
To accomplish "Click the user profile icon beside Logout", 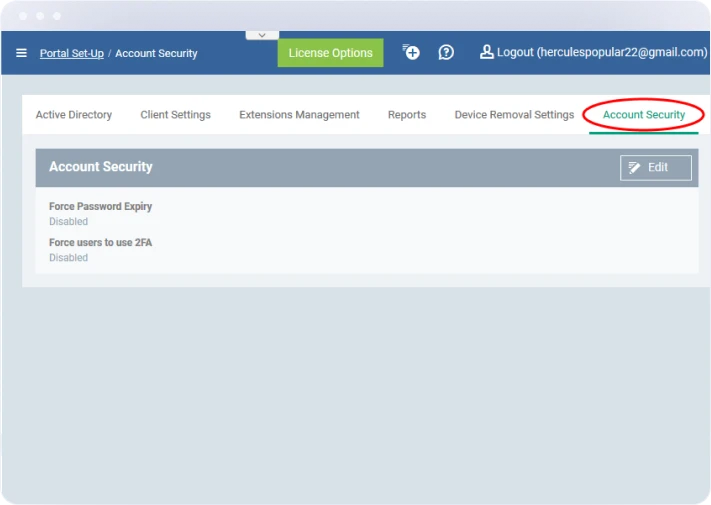I will pyautogui.click(x=487, y=52).
